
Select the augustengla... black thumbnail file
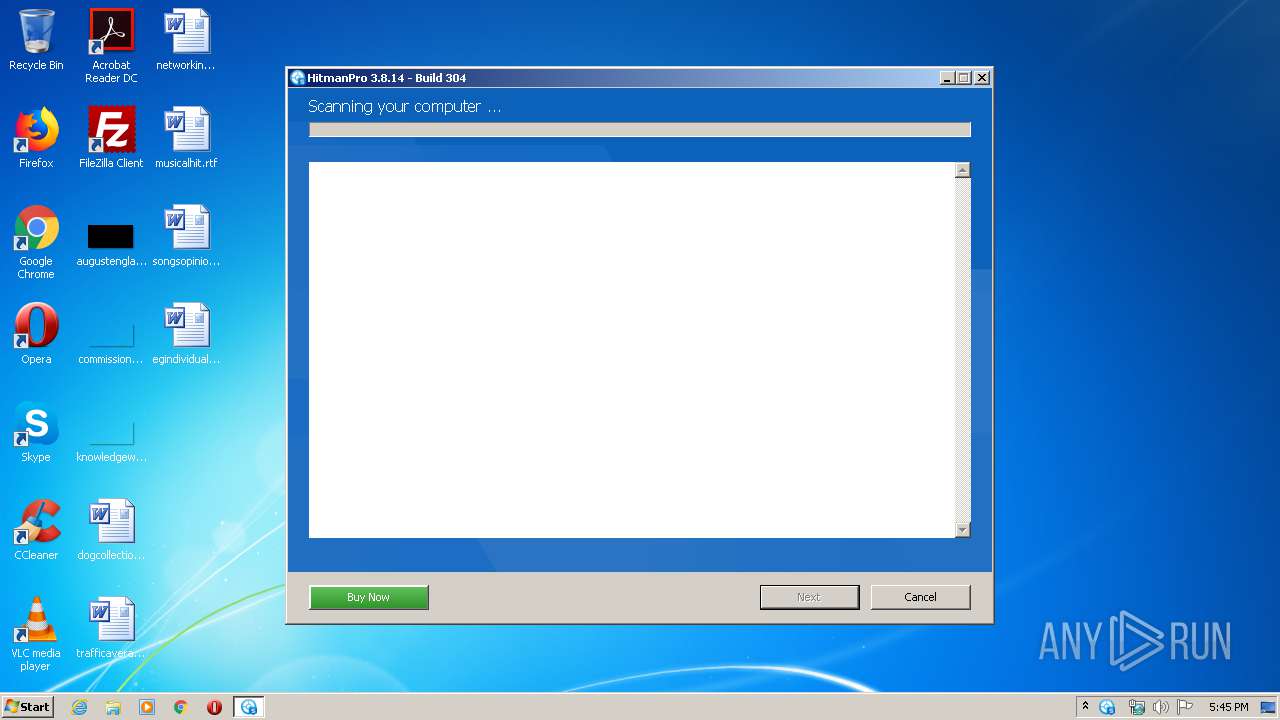coord(111,245)
